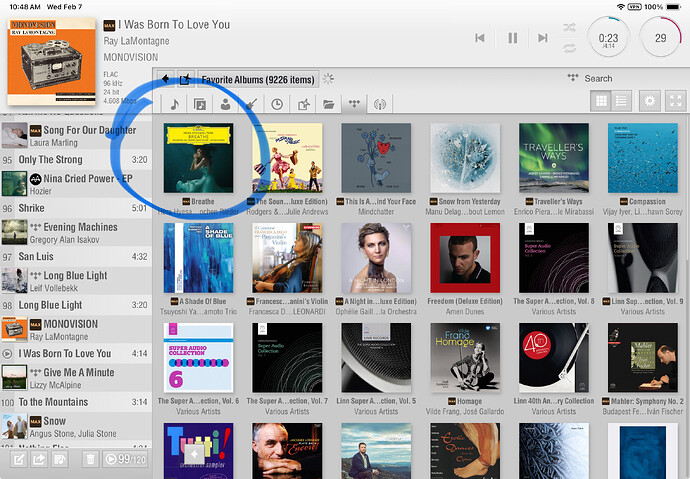
Task: Open Traveller's Ways album
Action: tap(554, 158)
